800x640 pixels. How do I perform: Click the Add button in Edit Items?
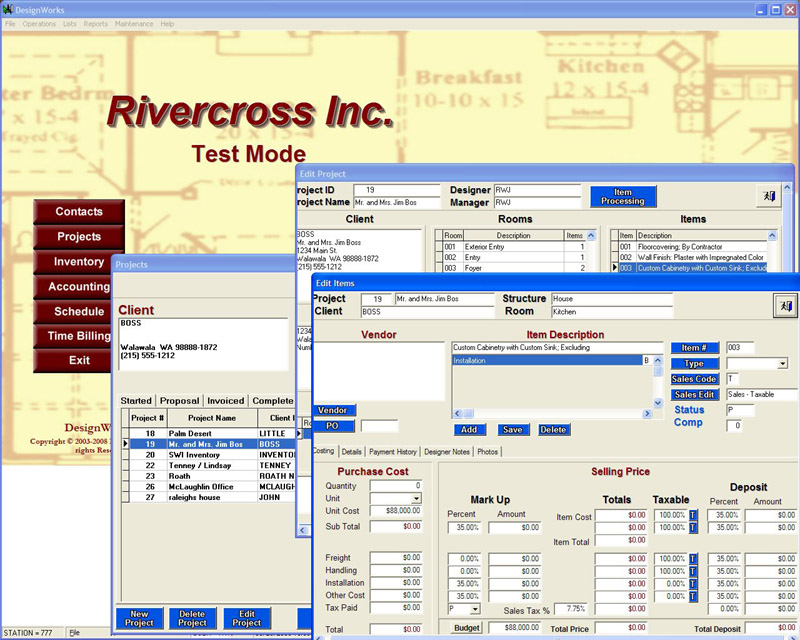click(x=469, y=430)
